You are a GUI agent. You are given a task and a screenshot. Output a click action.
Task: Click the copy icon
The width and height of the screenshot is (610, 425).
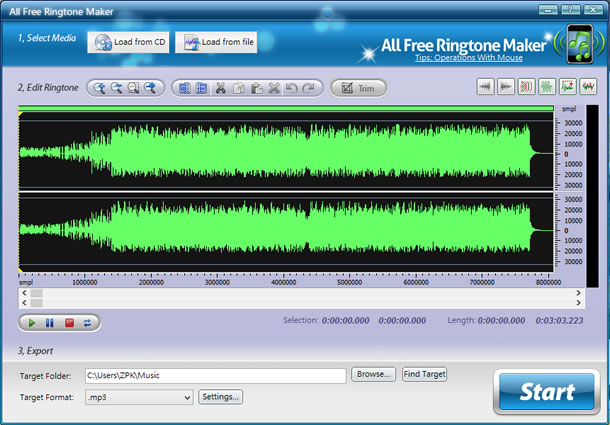238,88
